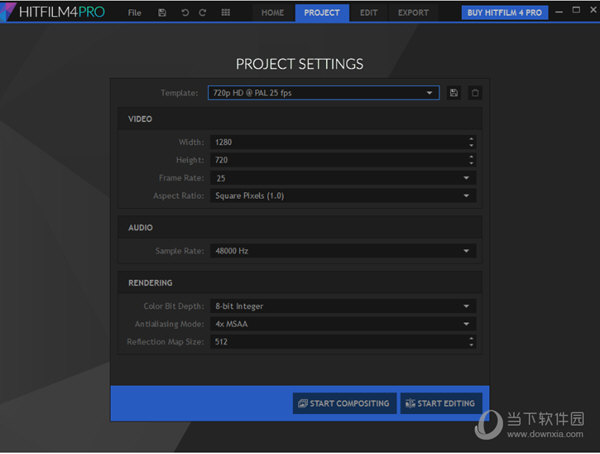This screenshot has width=600, height=454.
Task: Click the save project icon in top bar
Action: (162, 13)
